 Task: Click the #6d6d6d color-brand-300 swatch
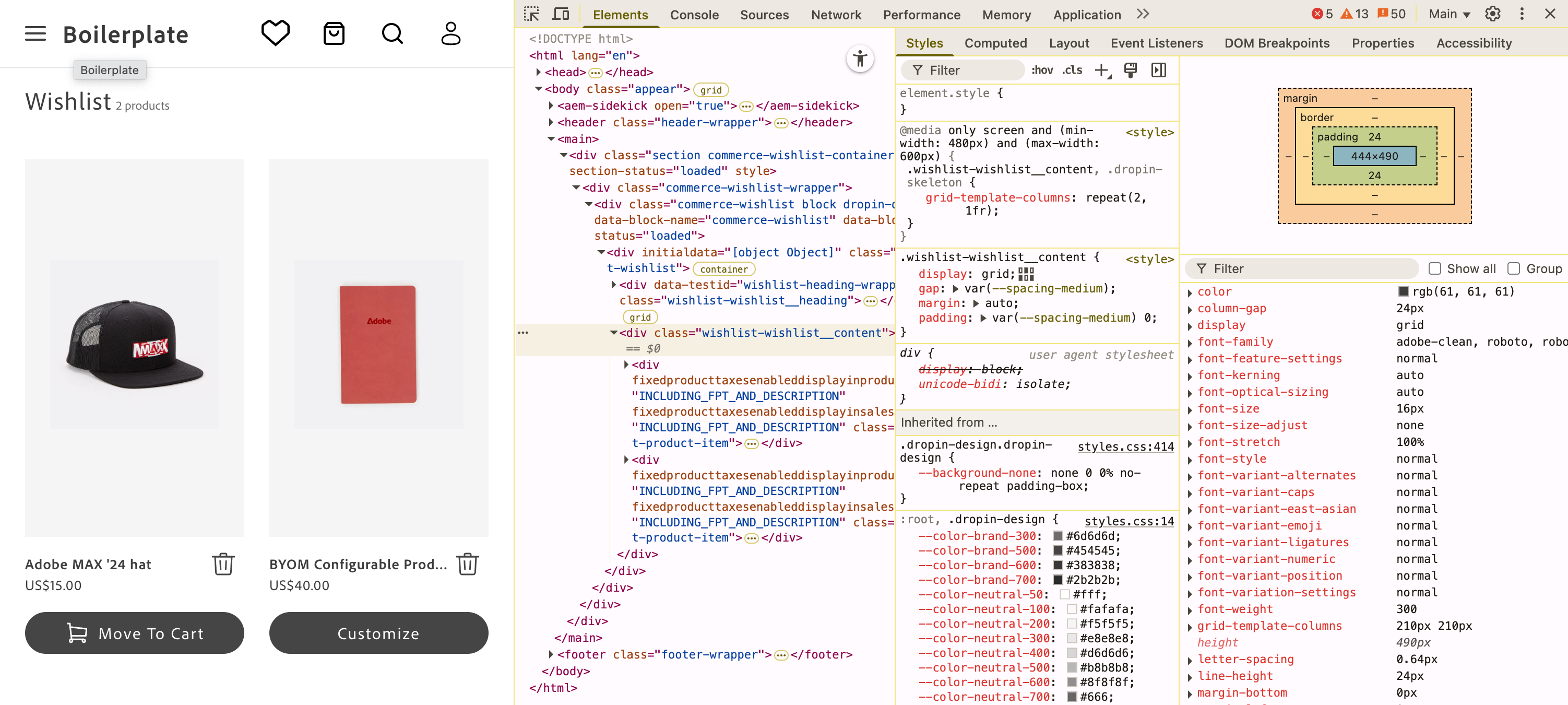(x=1058, y=536)
